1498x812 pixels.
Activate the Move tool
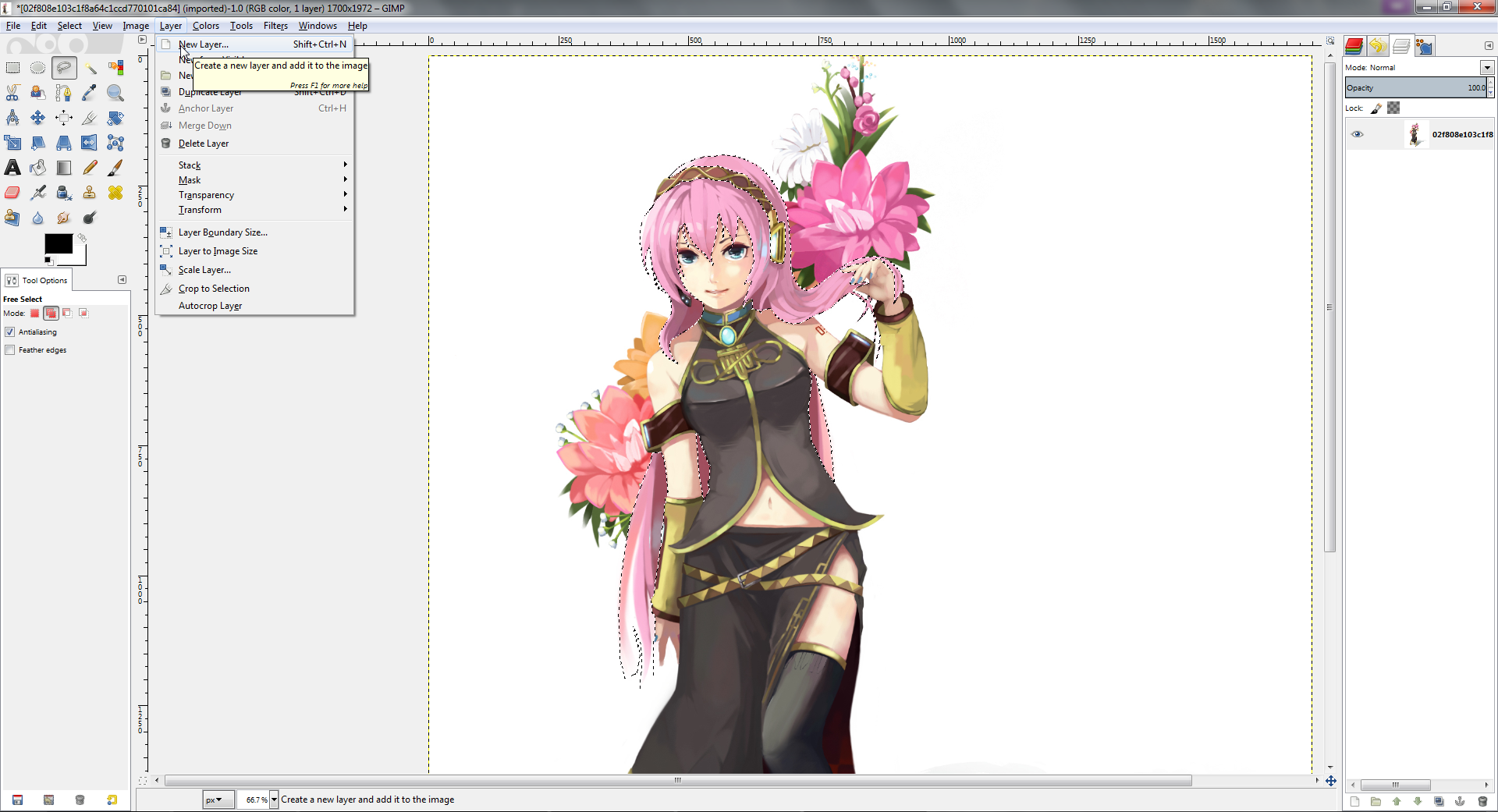(37, 118)
